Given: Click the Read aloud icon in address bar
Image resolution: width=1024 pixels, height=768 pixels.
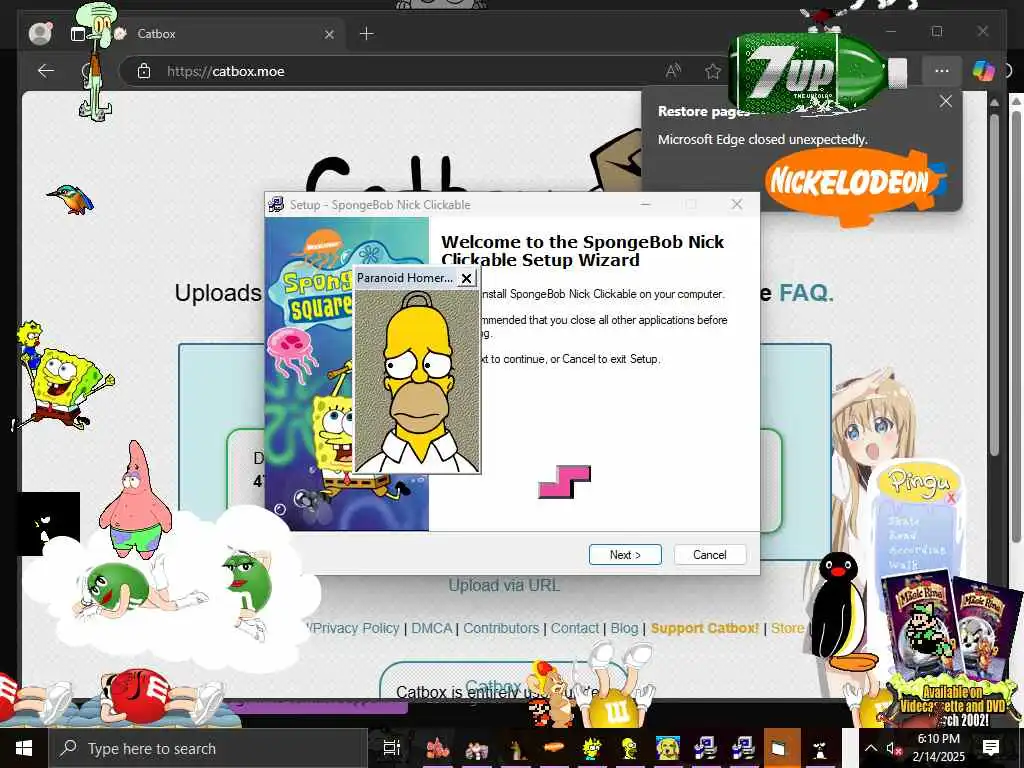Looking at the screenshot, I should 673,71.
